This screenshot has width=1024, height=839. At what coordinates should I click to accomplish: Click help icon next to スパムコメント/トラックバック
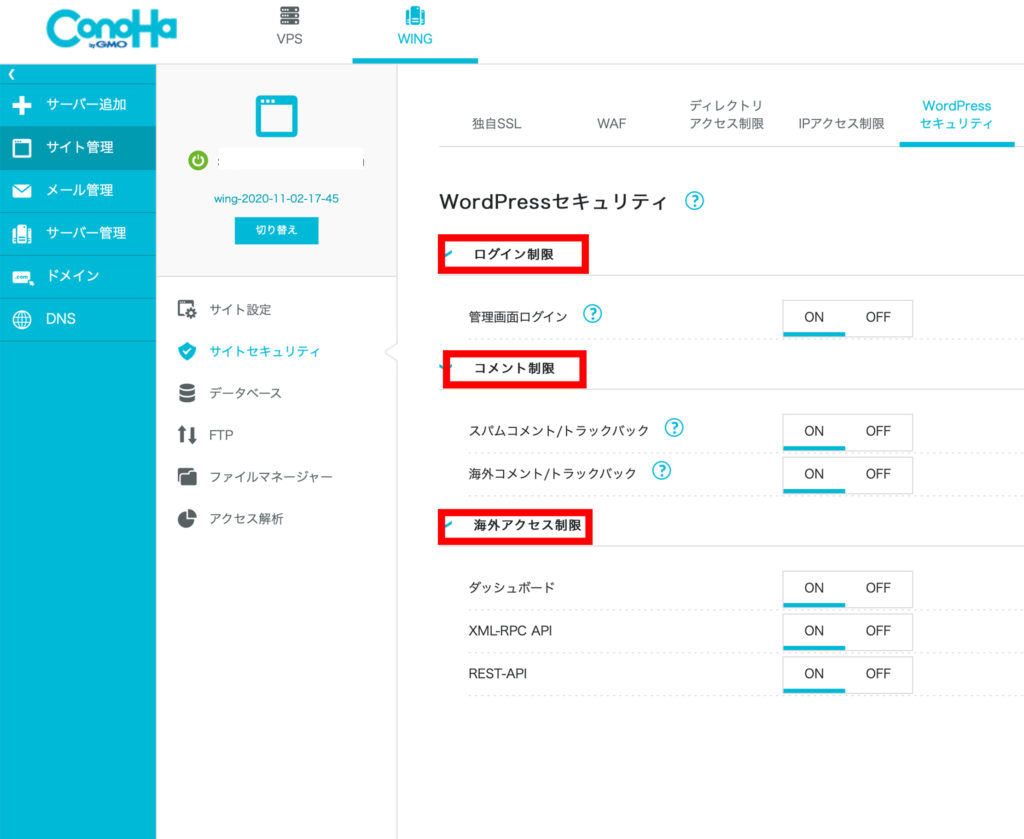click(674, 428)
